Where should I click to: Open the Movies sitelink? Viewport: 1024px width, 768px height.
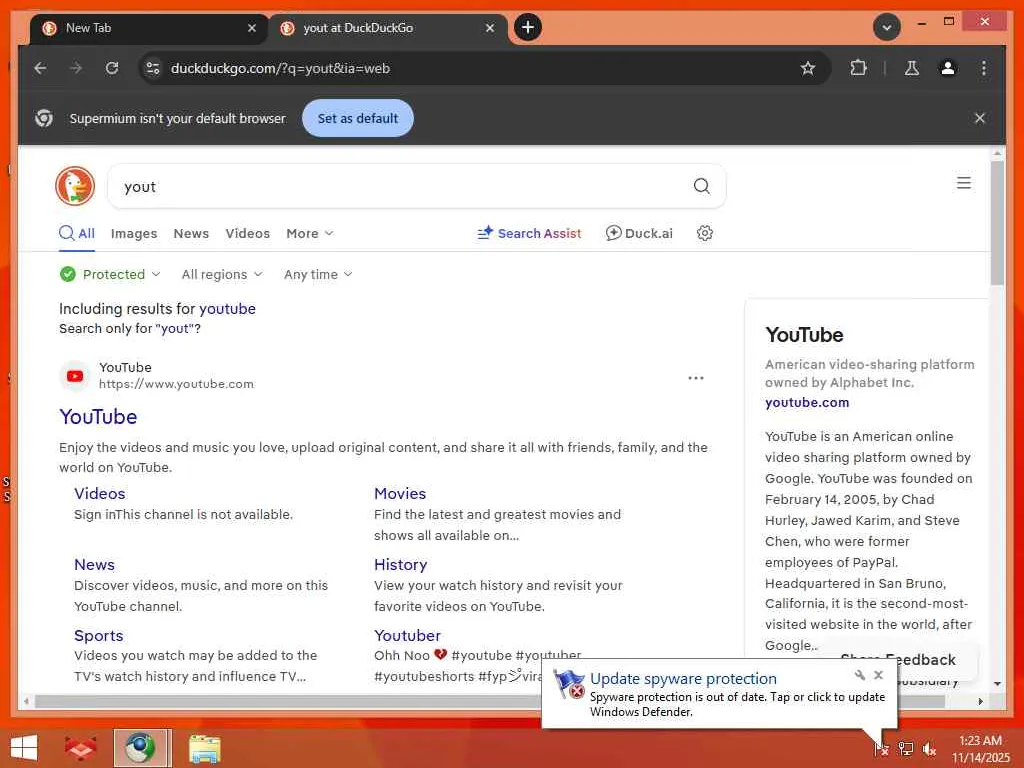coord(400,493)
